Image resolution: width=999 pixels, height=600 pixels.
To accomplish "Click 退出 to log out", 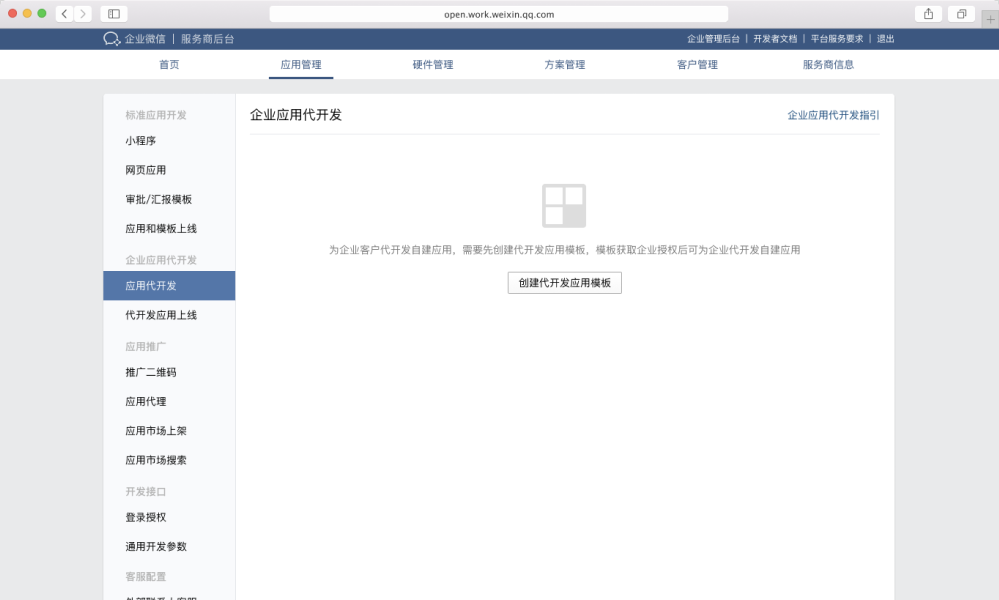I will coord(885,39).
